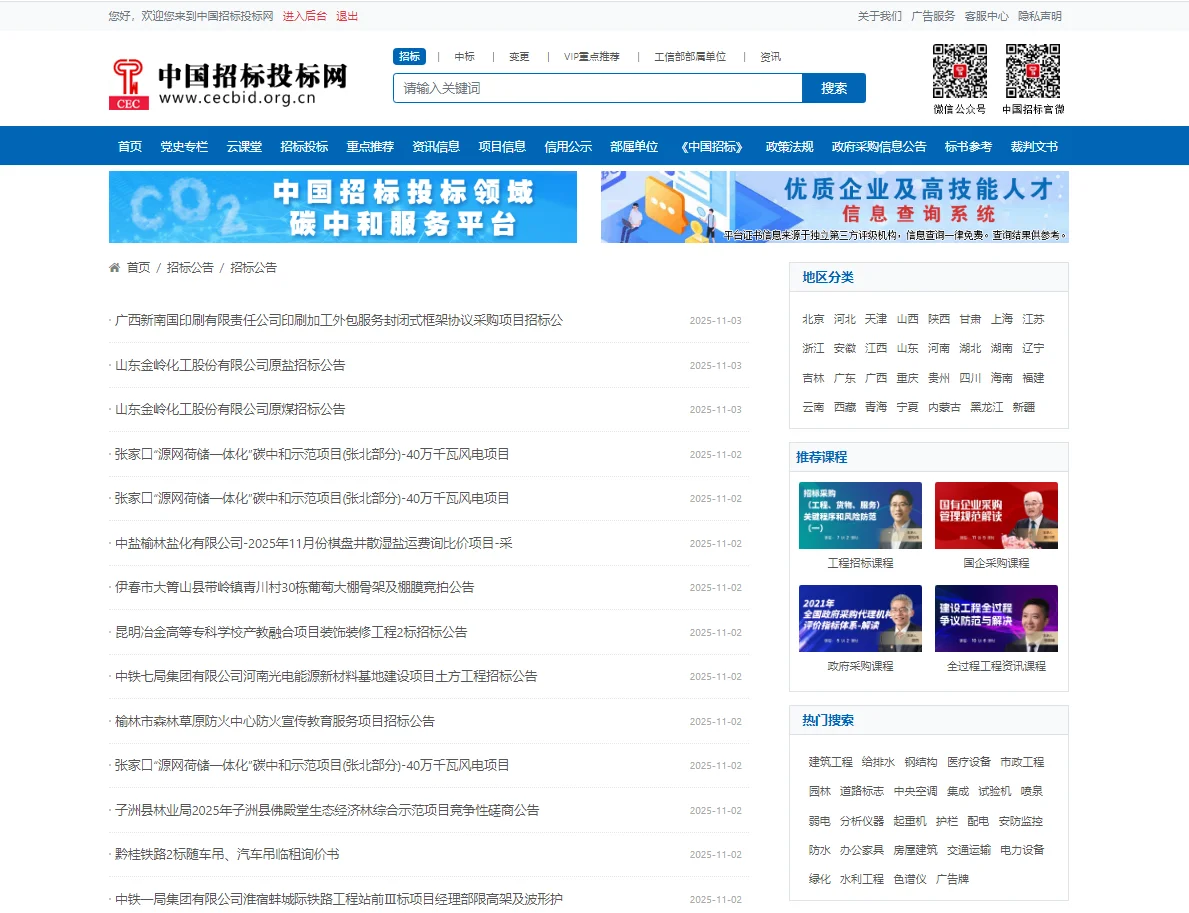Click the 搜索 search button
This screenshot has width=1189, height=913.
click(x=833, y=88)
